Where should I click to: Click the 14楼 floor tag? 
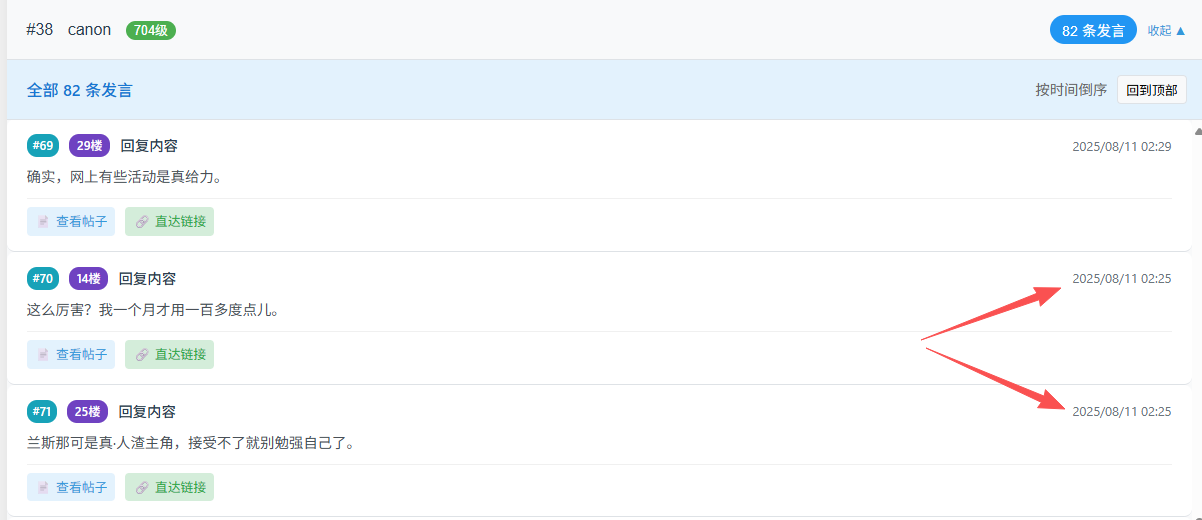88,279
